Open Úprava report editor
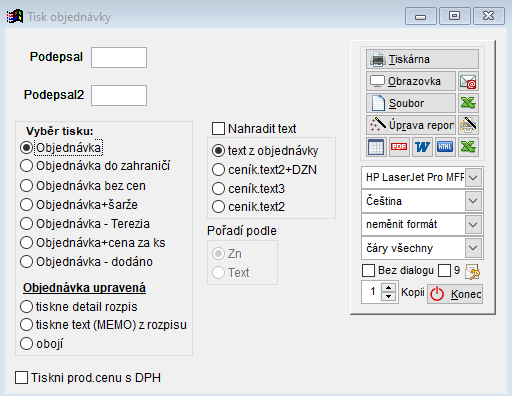512x396 pixels. [x=411, y=125]
